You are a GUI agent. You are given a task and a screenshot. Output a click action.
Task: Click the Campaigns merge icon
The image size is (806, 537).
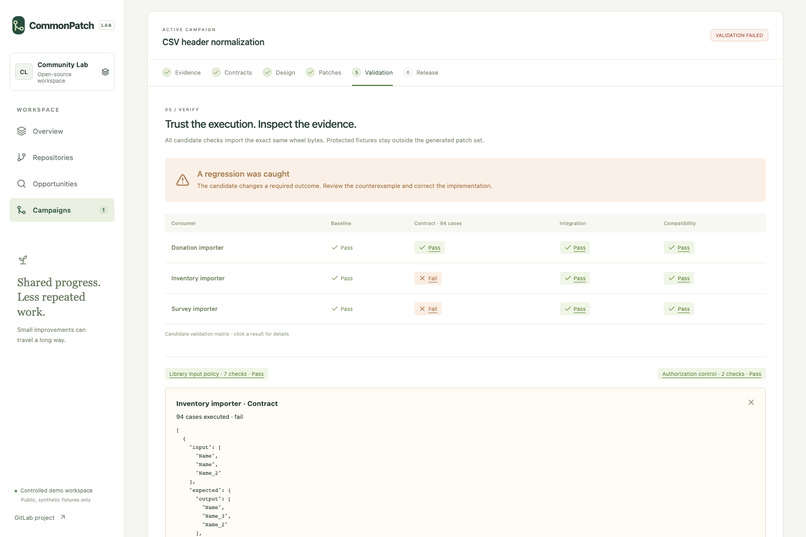coord(21,210)
